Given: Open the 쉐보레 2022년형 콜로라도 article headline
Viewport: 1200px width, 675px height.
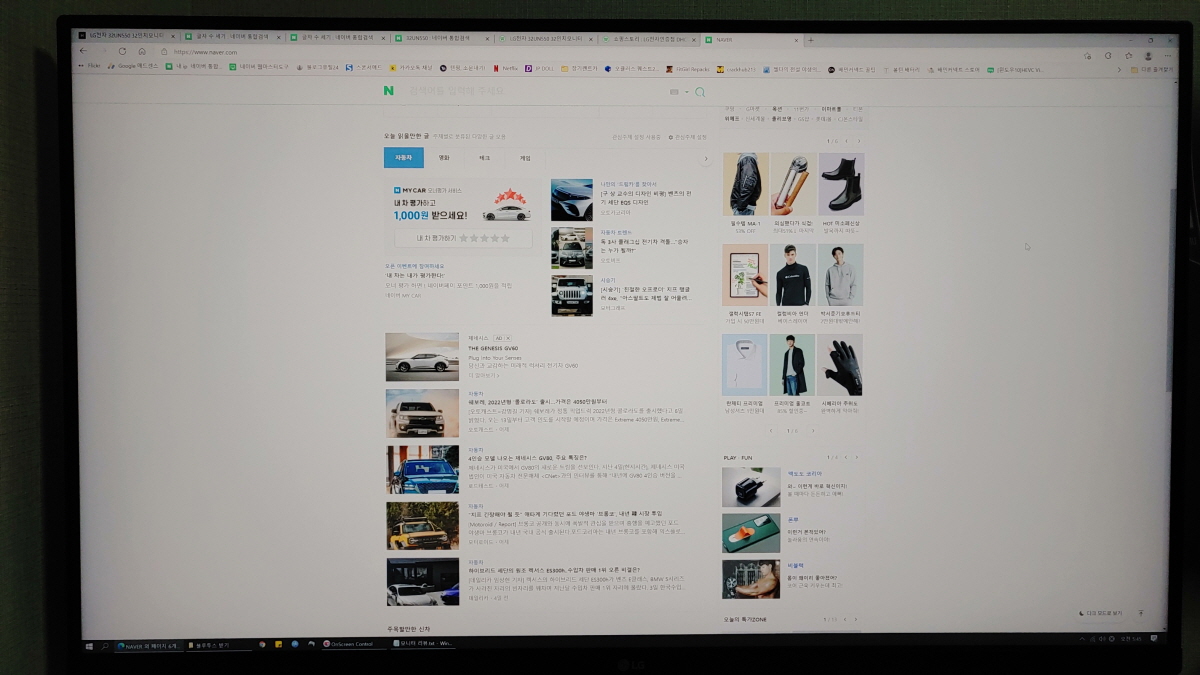Looking at the screenshot, I should click(537, 402).
